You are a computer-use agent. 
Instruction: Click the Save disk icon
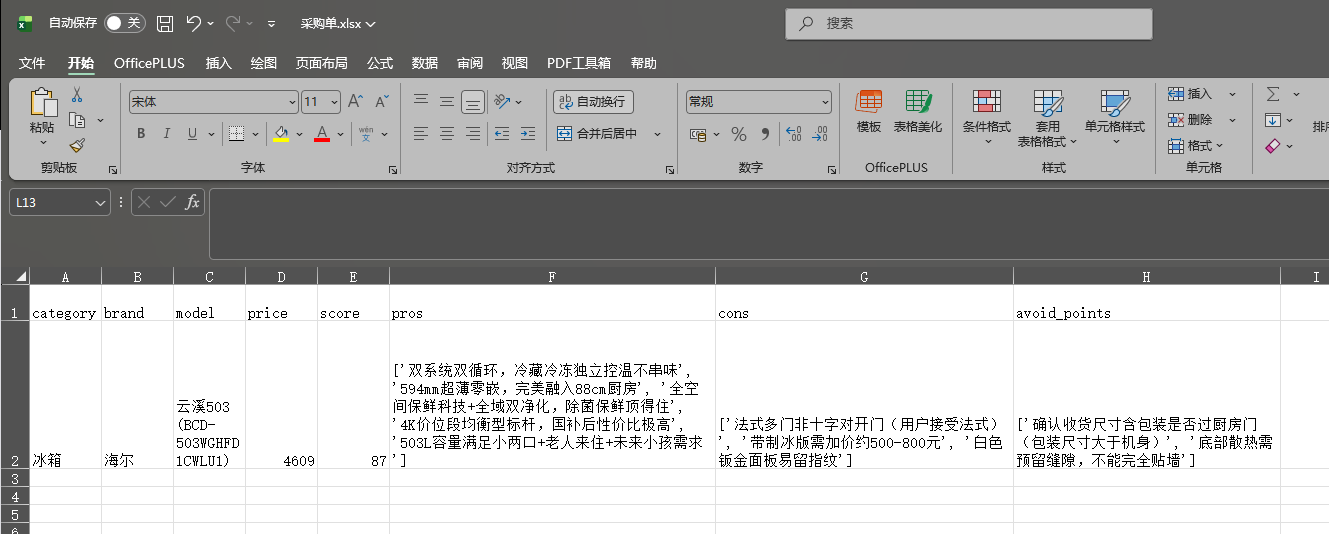pyautogui.click(x=165, y=23)
